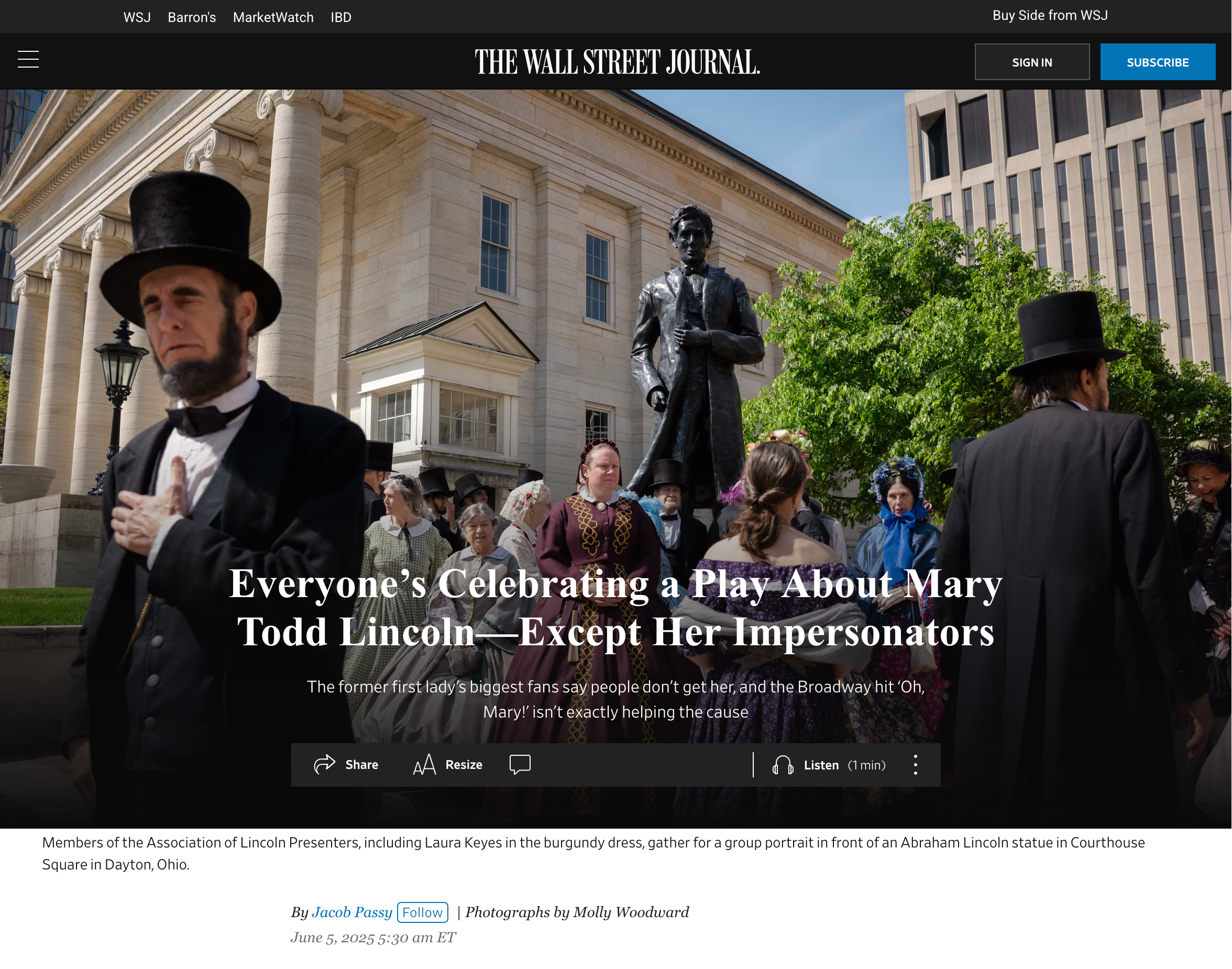Click The Wall Street Journal logo
This screenshot has height=969, width=1232.
point(617,62)
